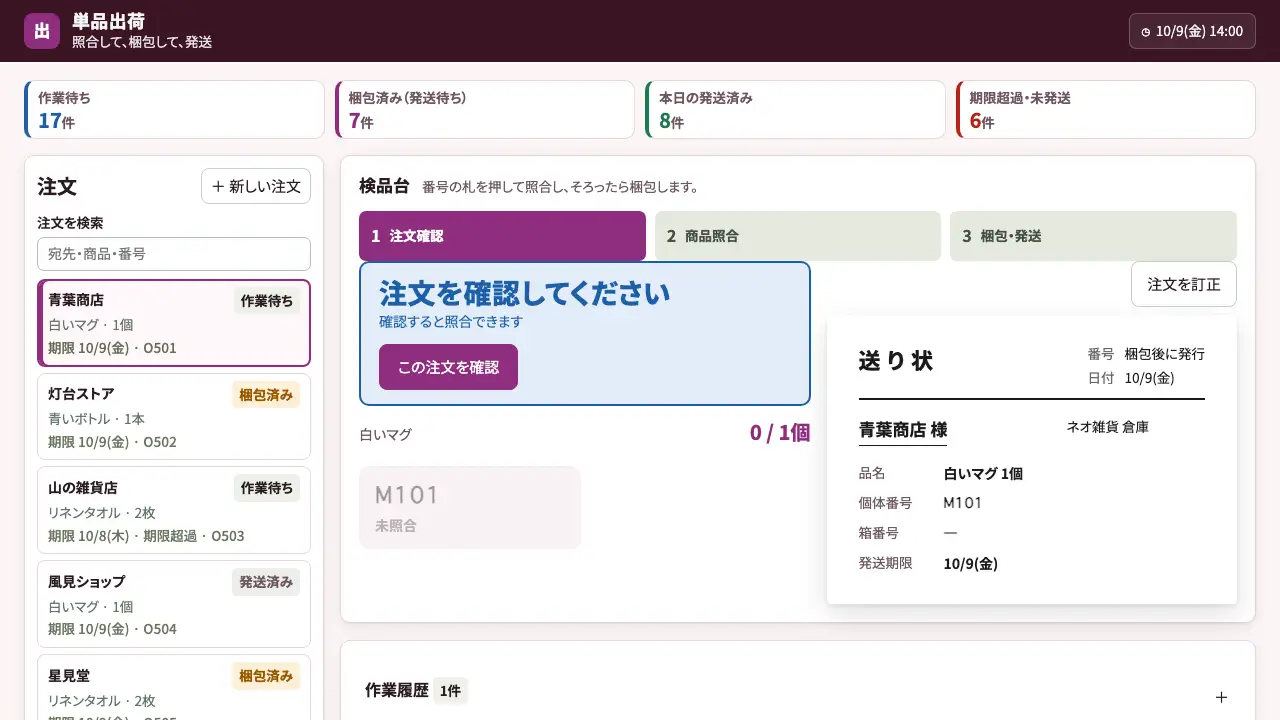Click the 送り状 slip heading

click(x=895, y=361)
